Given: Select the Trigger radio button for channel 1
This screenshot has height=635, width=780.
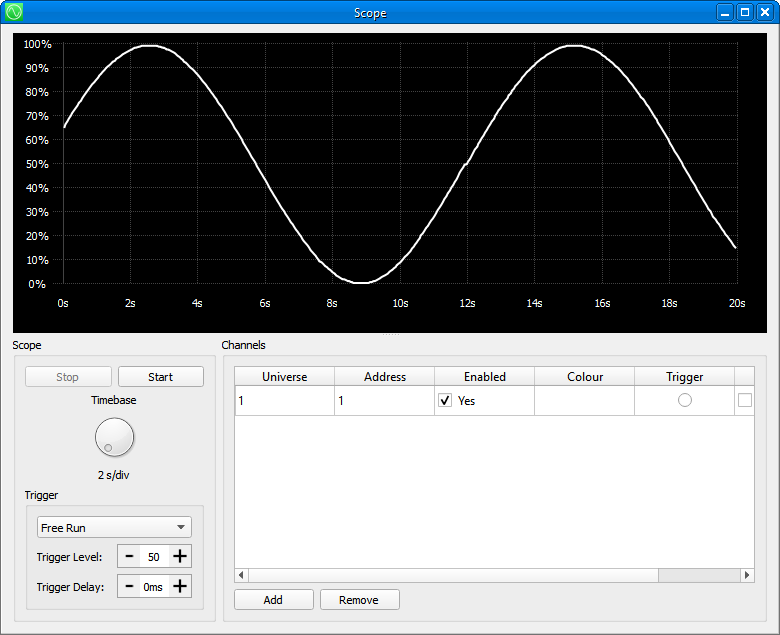Looking at the screenshot, I should [x=684, y=400].
